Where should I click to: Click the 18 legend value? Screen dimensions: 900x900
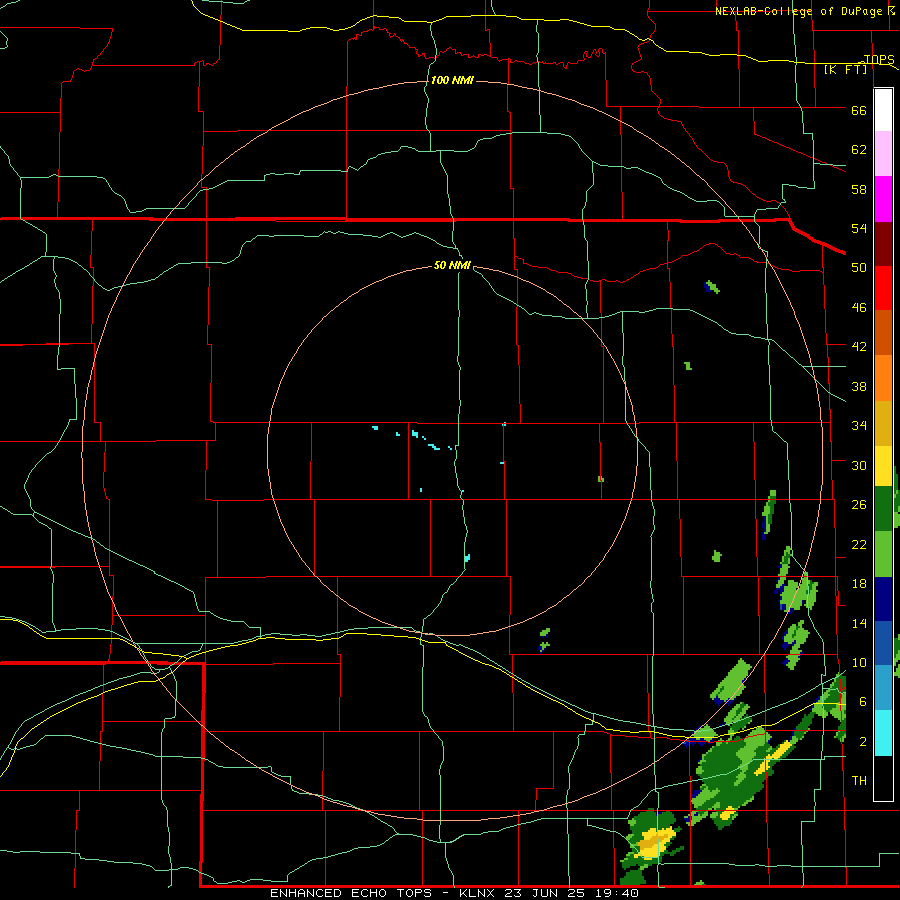tap(859, 584)
